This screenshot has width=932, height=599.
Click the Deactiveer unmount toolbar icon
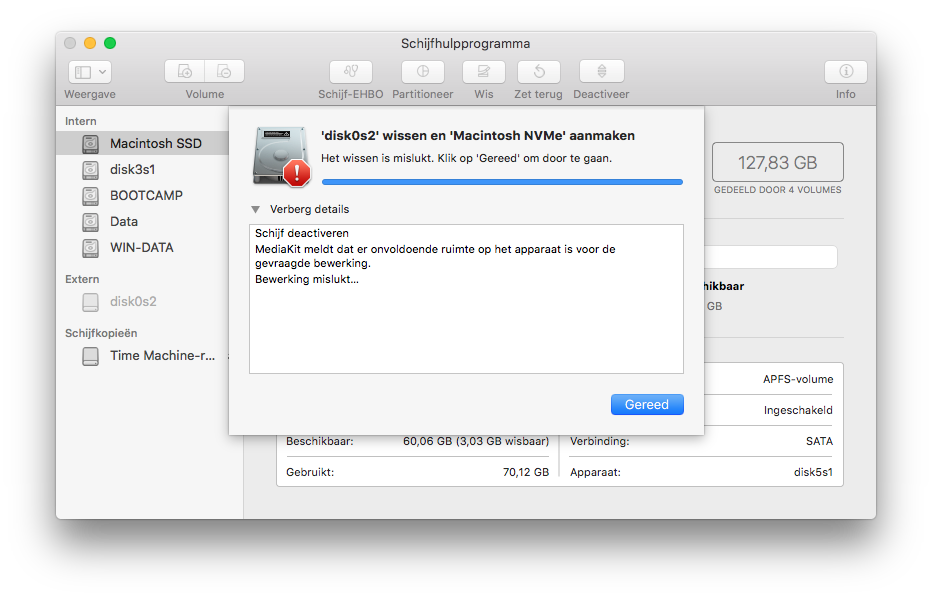[602, 72]
